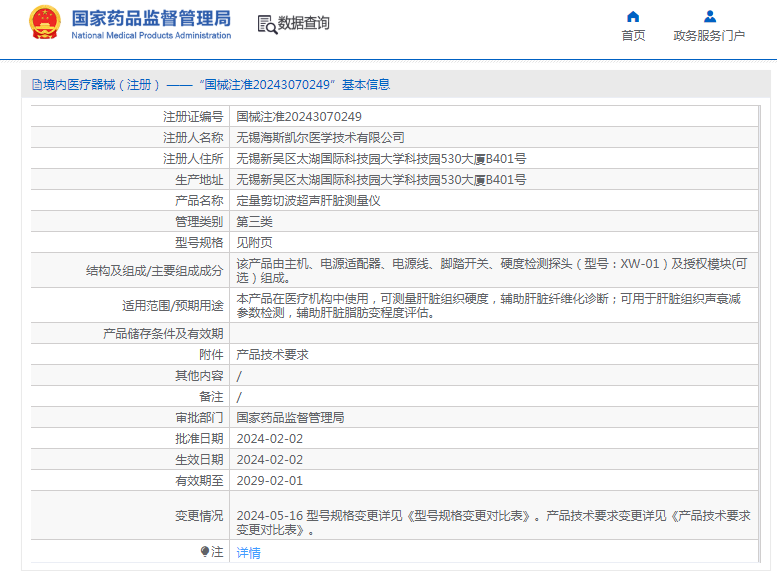The width and height of the screenshot is (777, 571).
Task: Click the 有效期至 row label
Action: coord(199,481)
